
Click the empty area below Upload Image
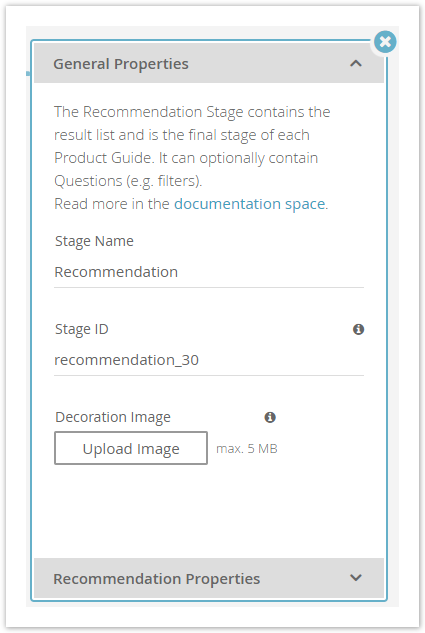pyautogui.click(x=209, y=511)
